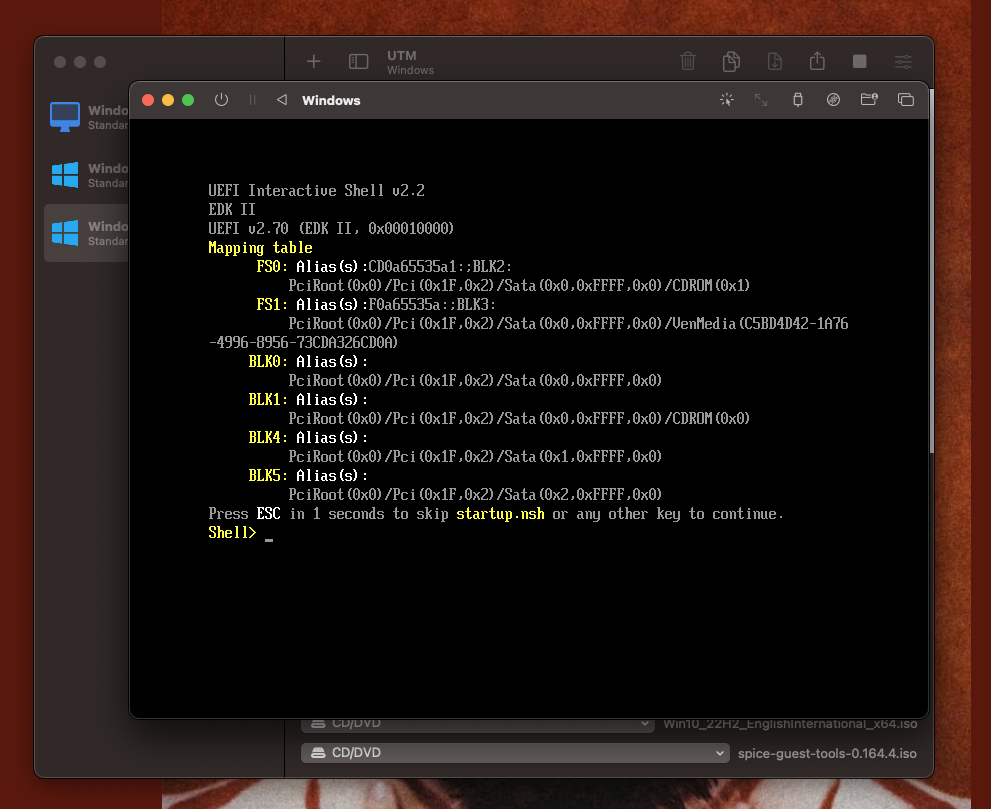Click the BLK1: mapping entry
The height and width of the screenshot is (809, 991).
[268, 399]
